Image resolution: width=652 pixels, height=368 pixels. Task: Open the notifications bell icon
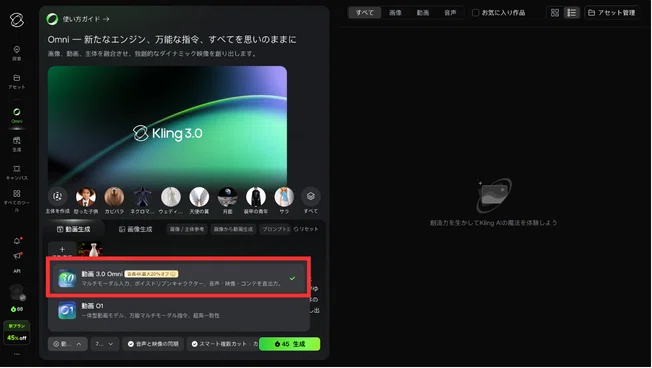tap(17, 241)
